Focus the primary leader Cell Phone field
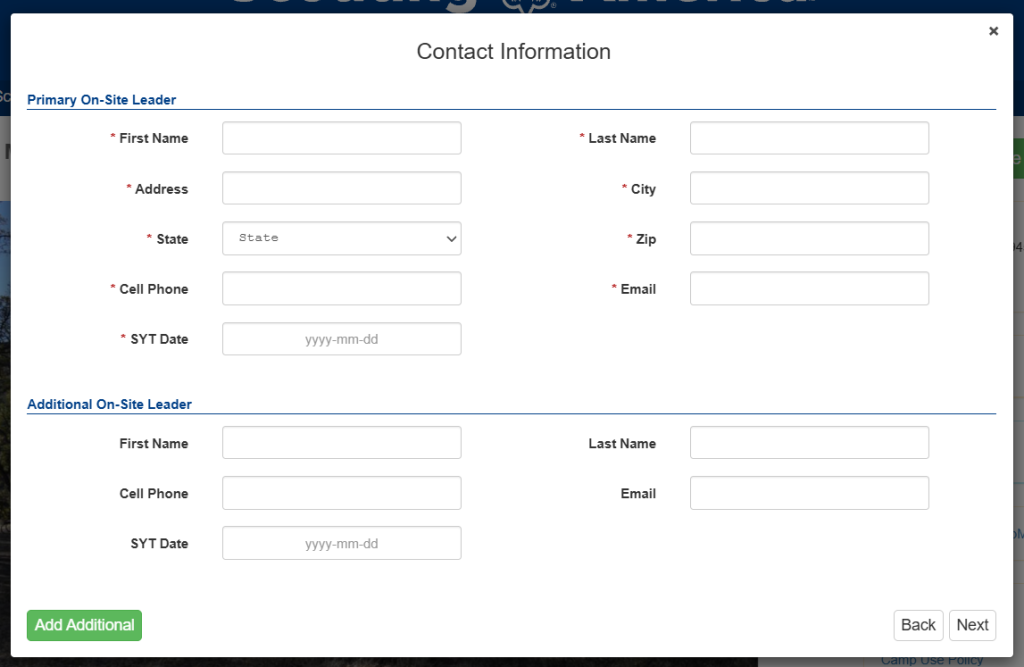The width and height of the screenshot is (1024, 667). pos(342,289)
